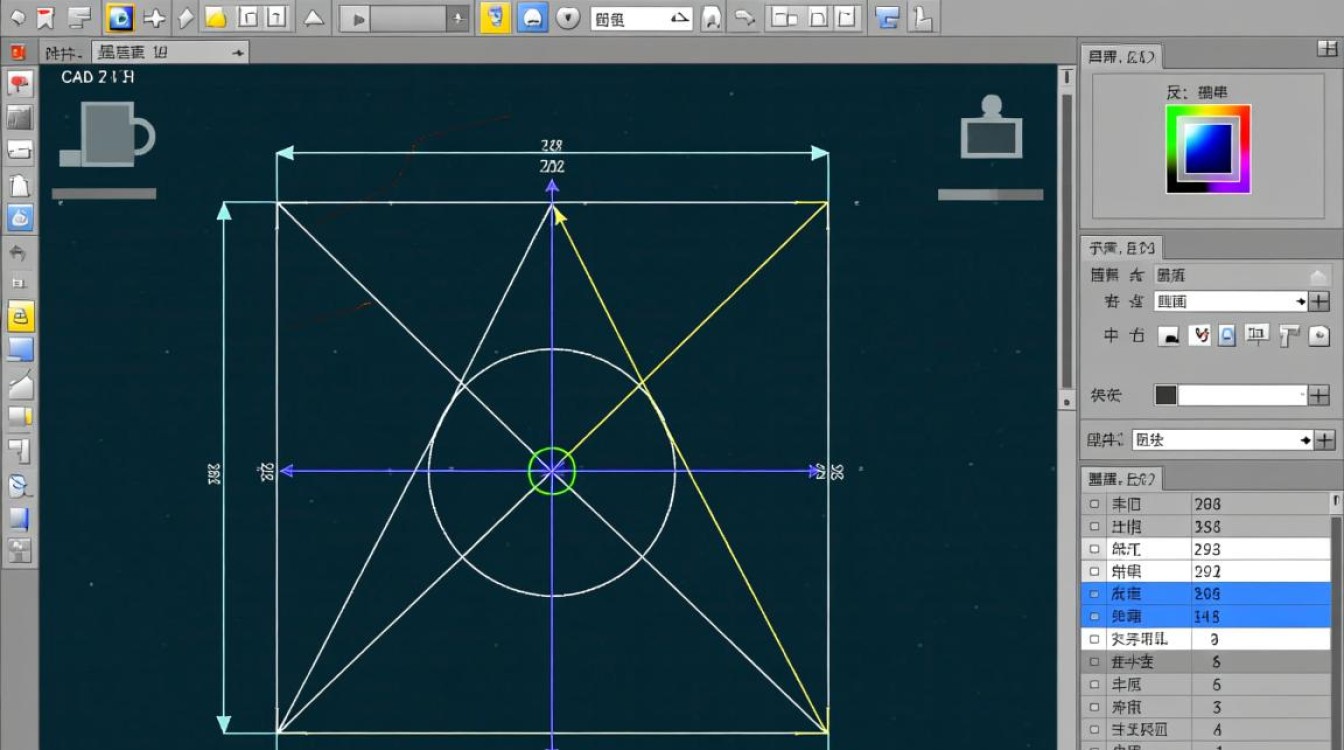The image size is (1344, 750).
Task: Select the blue highlighted eye-like tool in top toolbar
Action: [x=120, y=17]
